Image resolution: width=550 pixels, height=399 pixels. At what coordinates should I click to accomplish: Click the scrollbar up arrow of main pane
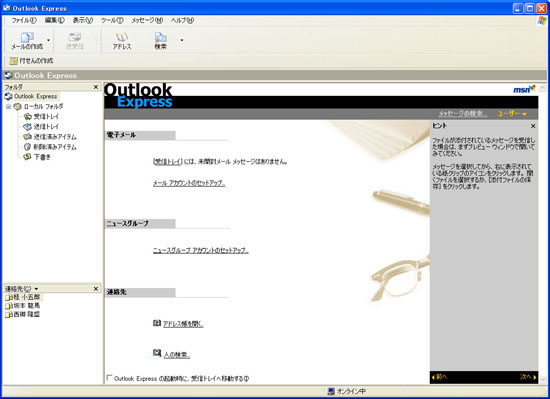point(543,88)
